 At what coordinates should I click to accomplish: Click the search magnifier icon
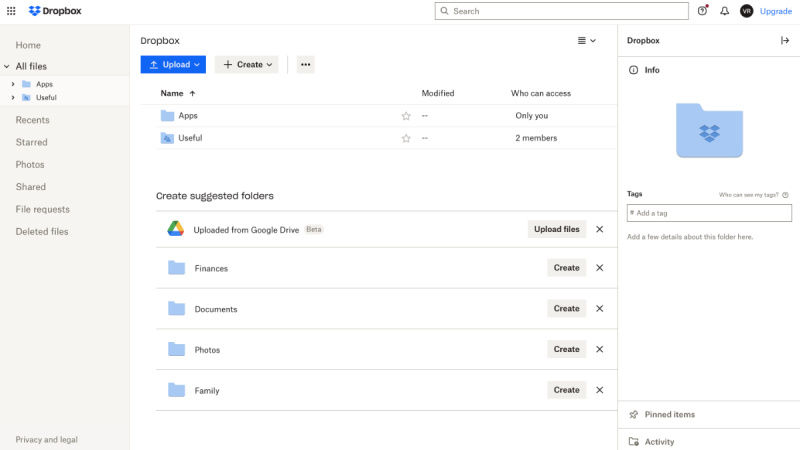pos(444,11)
